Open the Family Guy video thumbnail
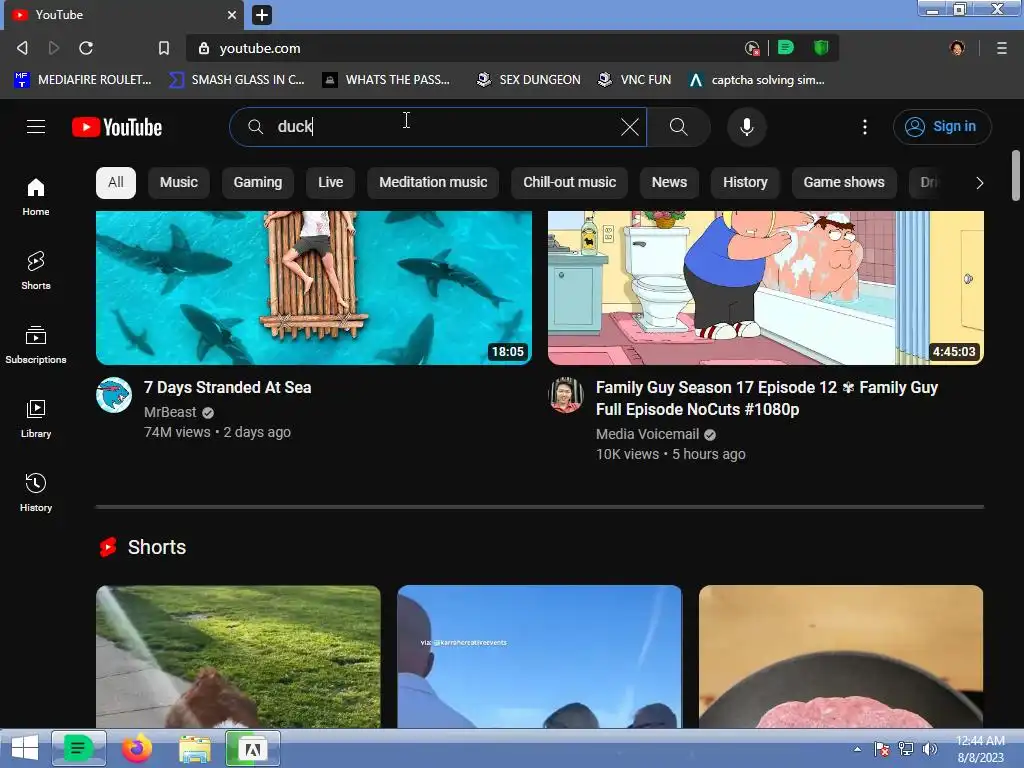This screenshot has width=1024, height=768. tap(765, 287)
